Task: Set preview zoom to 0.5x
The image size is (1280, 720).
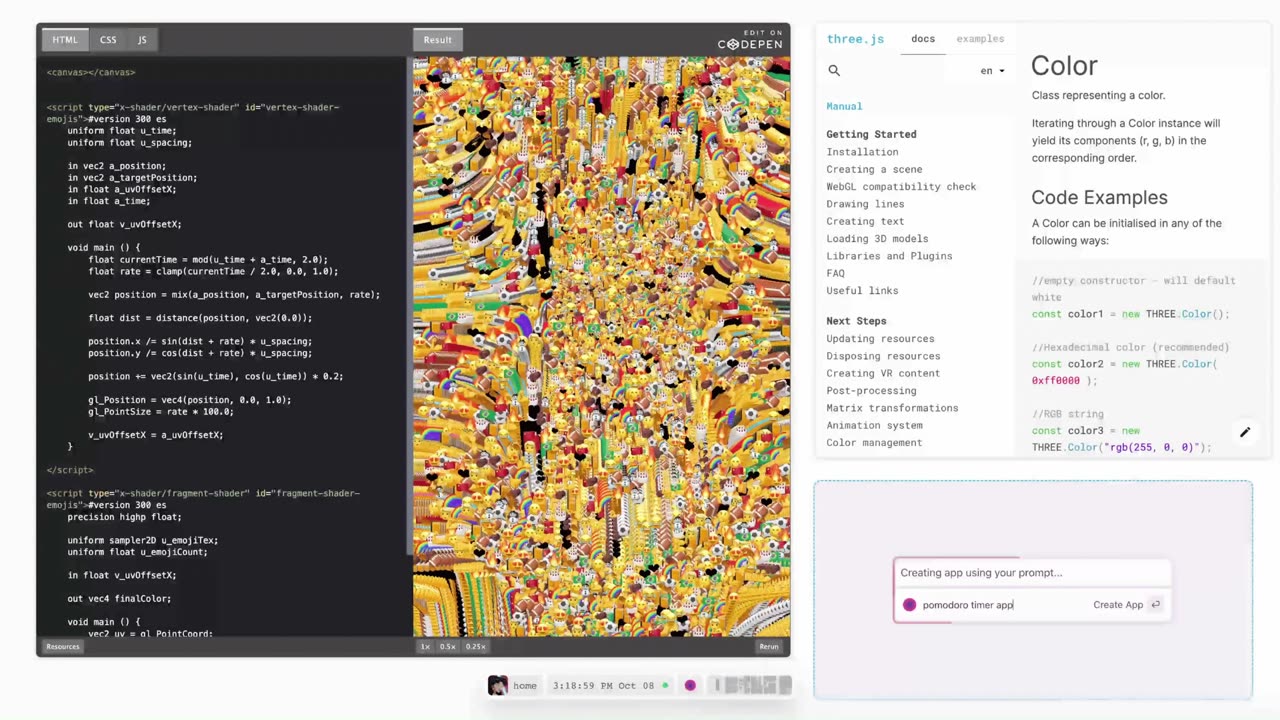Action: [x=447, y=647]
